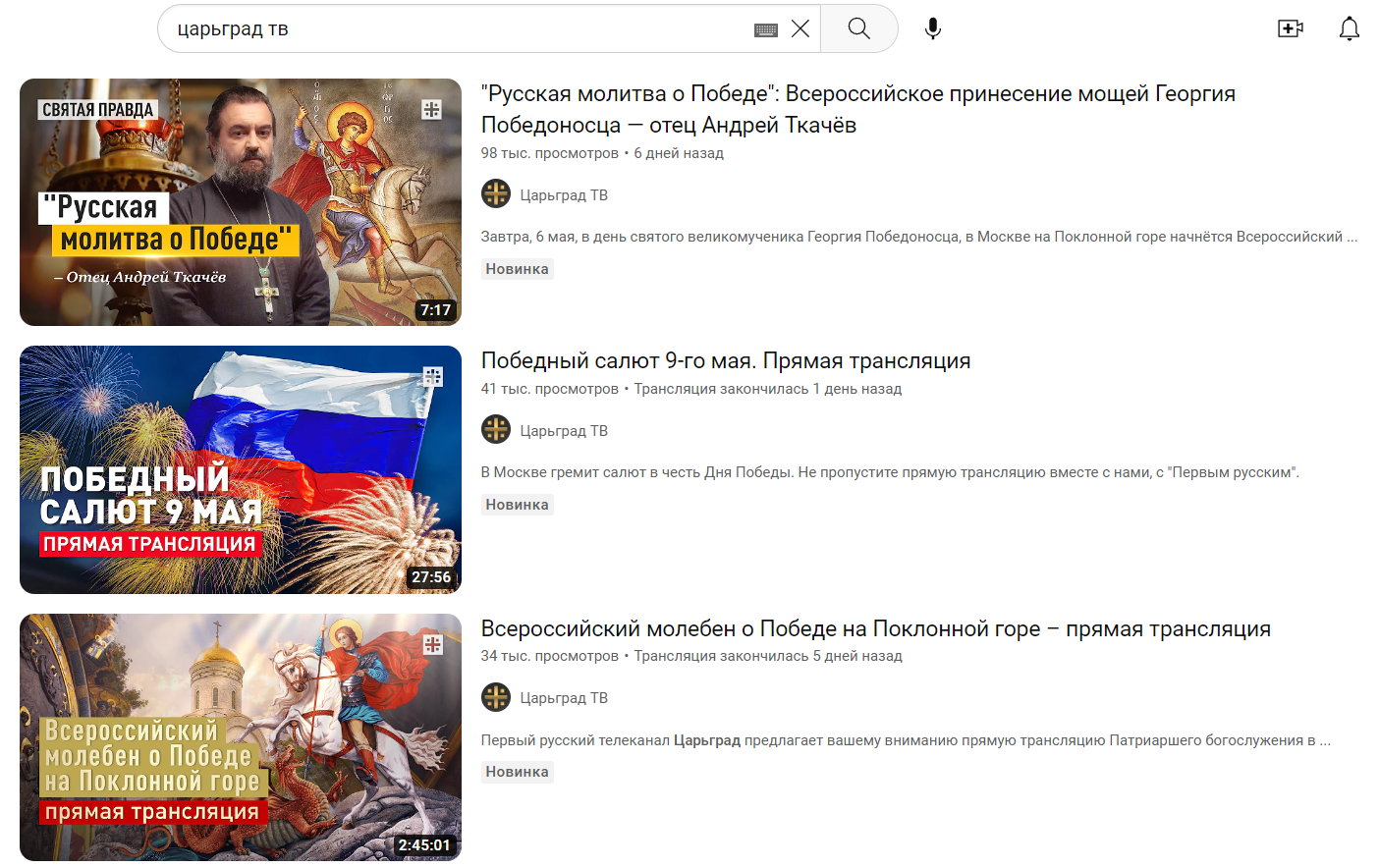Click Царьград ТВ avatar under third video
The width and height of the screenshot is (1379, 868).
click(x=496, y=697)
